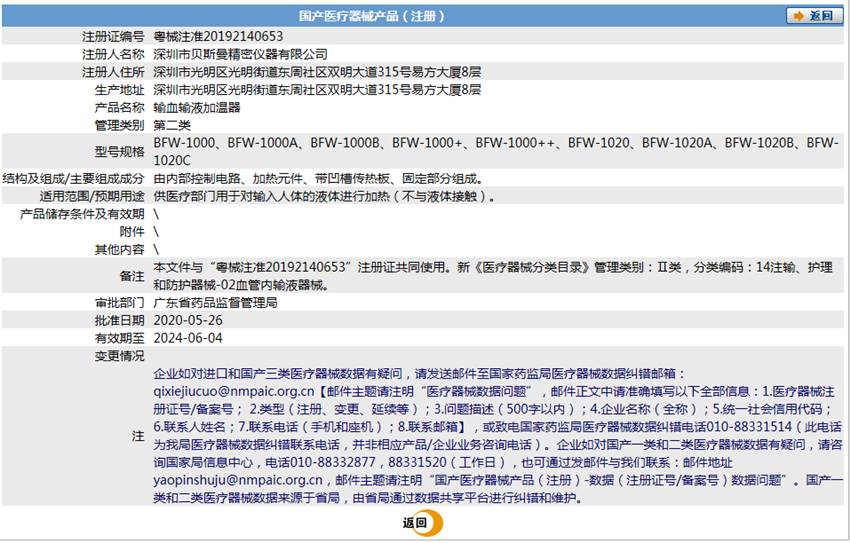
Task: Click the orange arrow icon beside header 返回
Action: tap(799, 16)
